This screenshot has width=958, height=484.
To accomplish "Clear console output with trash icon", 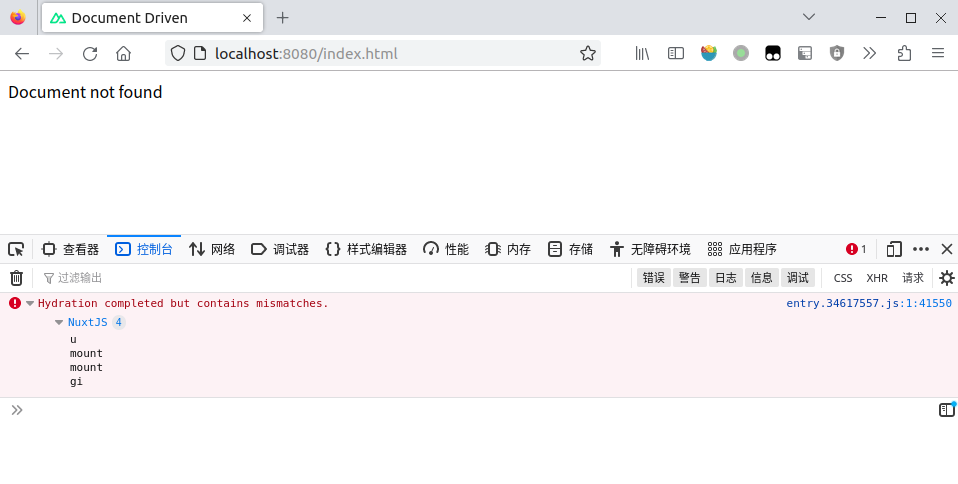I will click(x=16, y=278).
